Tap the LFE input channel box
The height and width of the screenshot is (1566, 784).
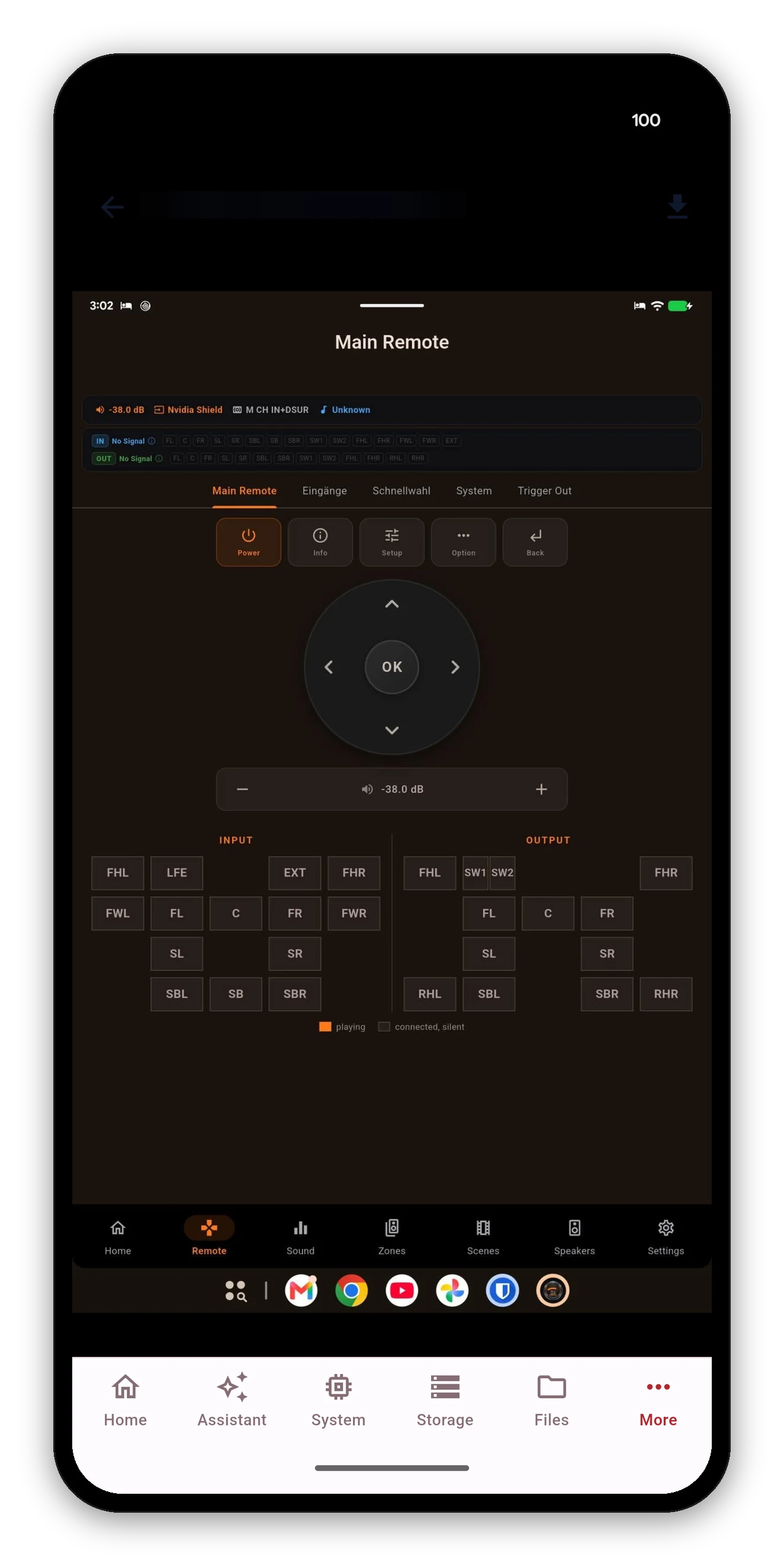[177, 872]
